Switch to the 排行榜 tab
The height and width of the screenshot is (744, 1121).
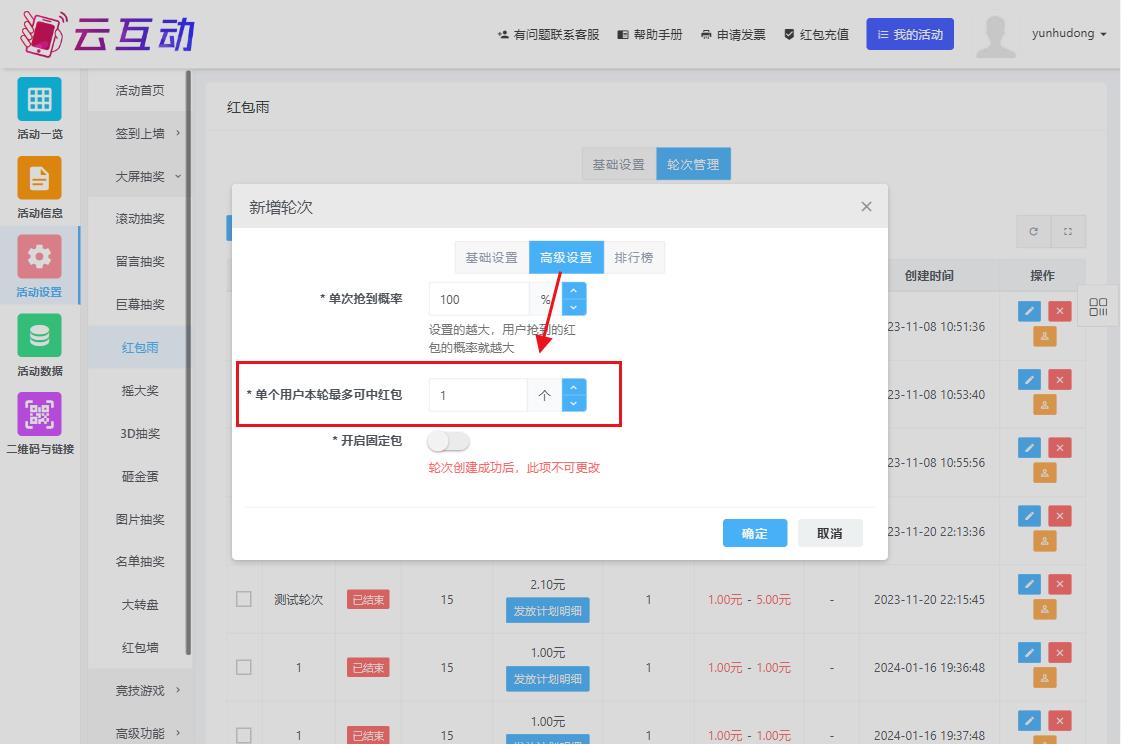pos(632,257)
